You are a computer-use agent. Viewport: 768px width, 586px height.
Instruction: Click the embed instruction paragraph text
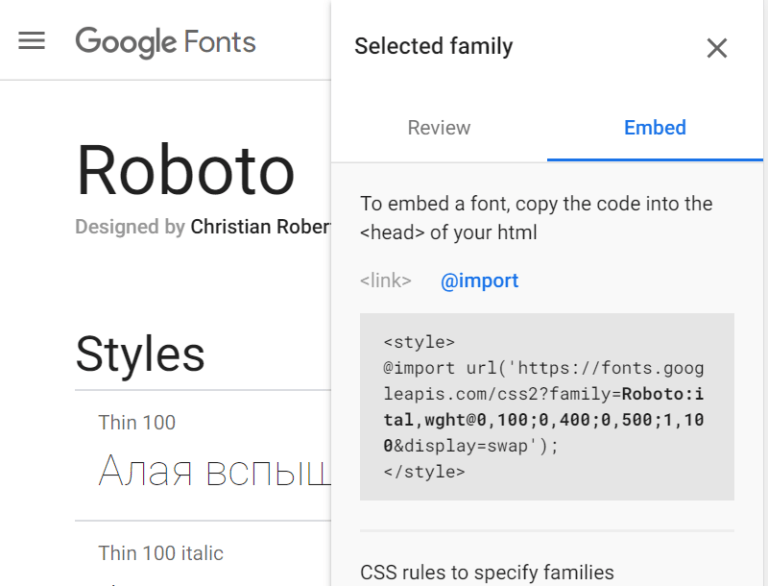pos(536,218)
